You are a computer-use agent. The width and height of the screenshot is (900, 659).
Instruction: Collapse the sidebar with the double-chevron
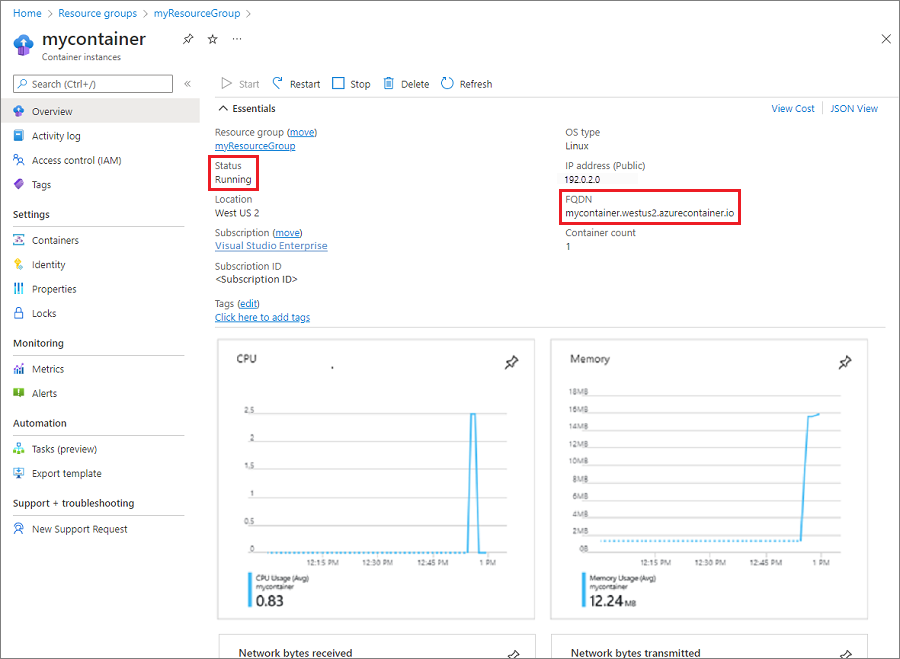click(187, 84)
